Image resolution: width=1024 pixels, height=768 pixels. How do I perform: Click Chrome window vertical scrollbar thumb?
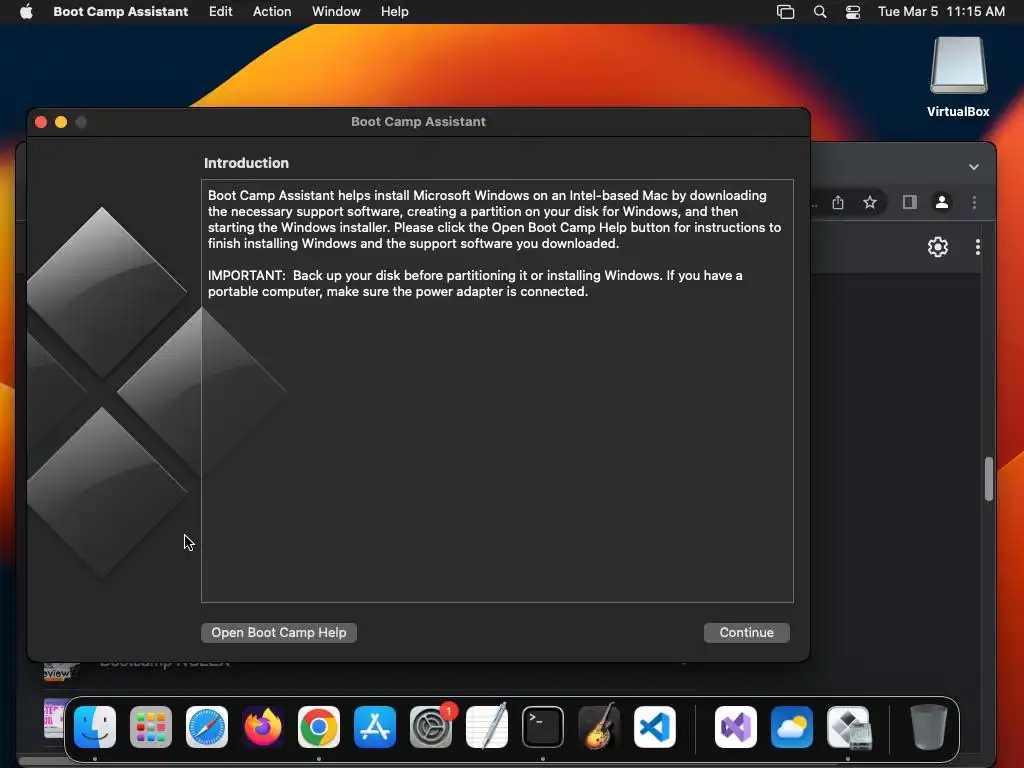[x=989, y=479]
